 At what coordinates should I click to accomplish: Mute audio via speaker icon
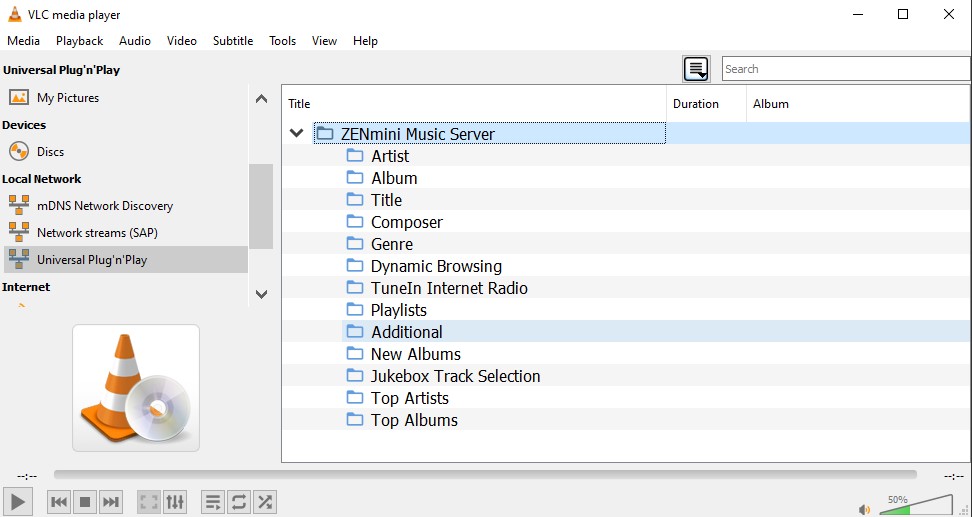865,510
